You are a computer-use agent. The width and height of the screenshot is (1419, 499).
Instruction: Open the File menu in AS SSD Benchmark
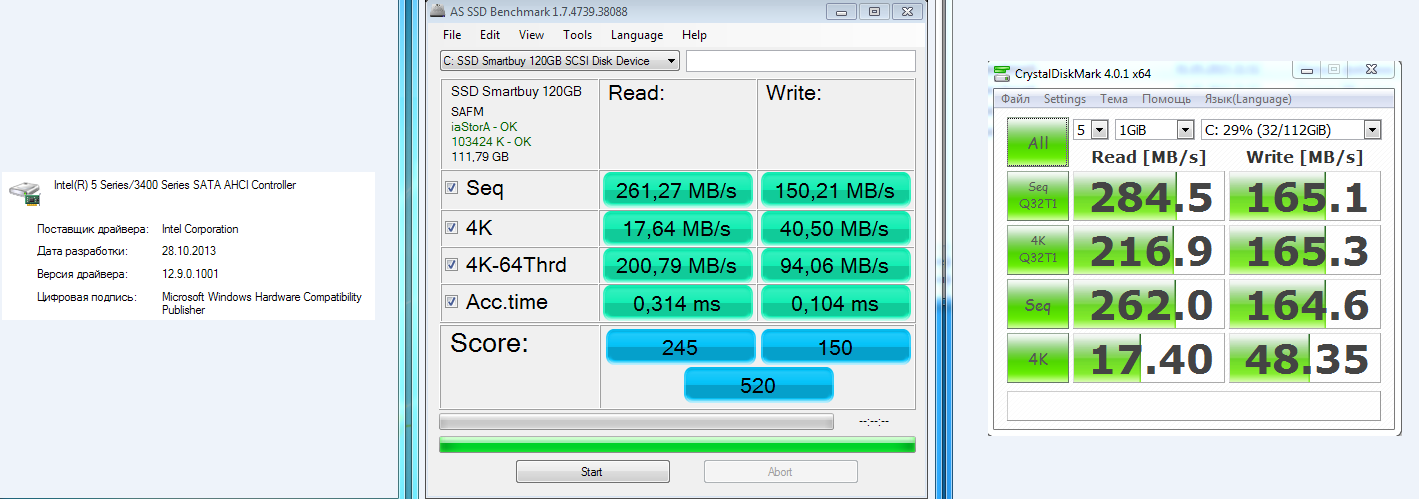(x=452, y=35)
